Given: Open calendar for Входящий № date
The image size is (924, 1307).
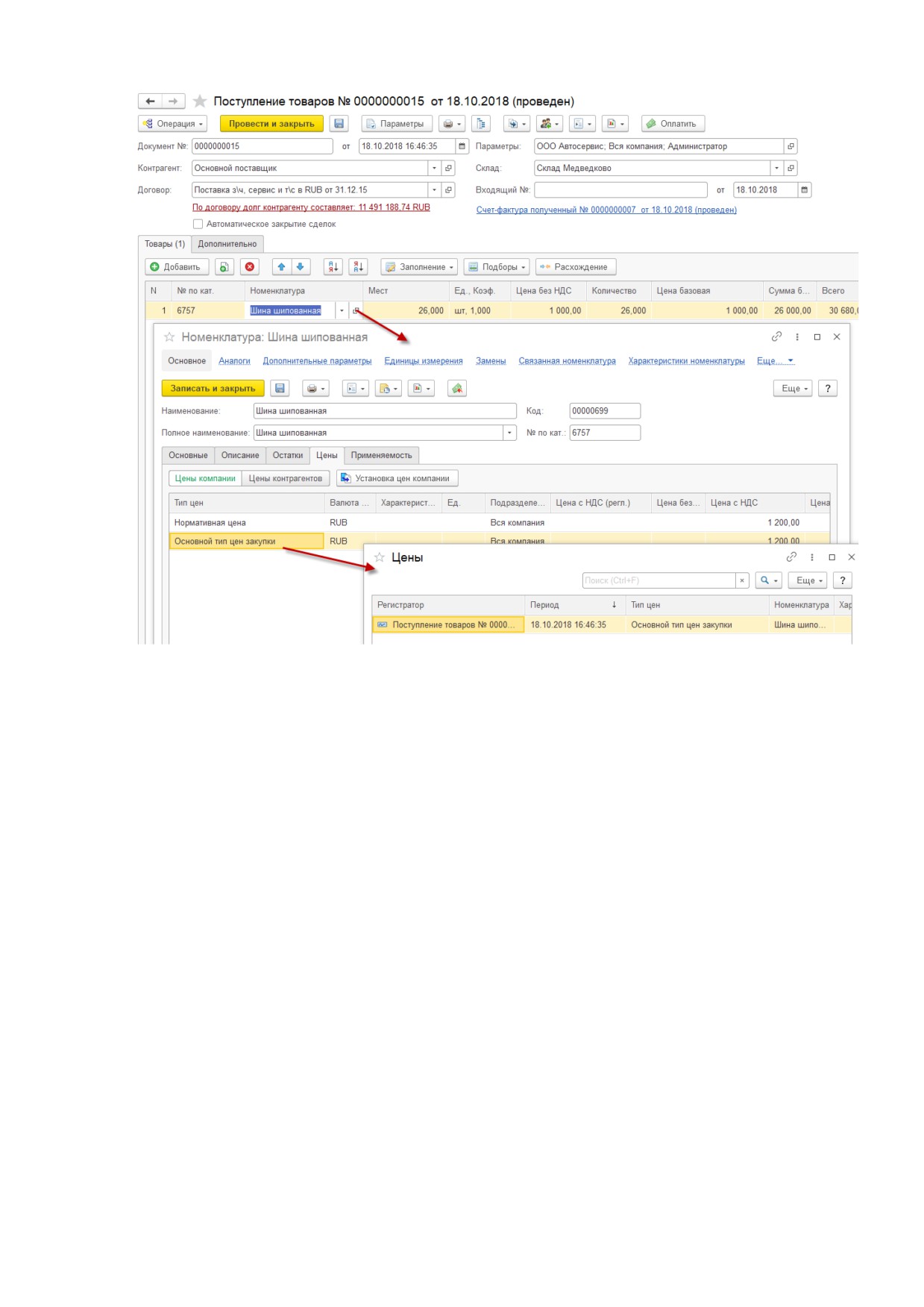Looking at the screenshot, I should 805,190.
